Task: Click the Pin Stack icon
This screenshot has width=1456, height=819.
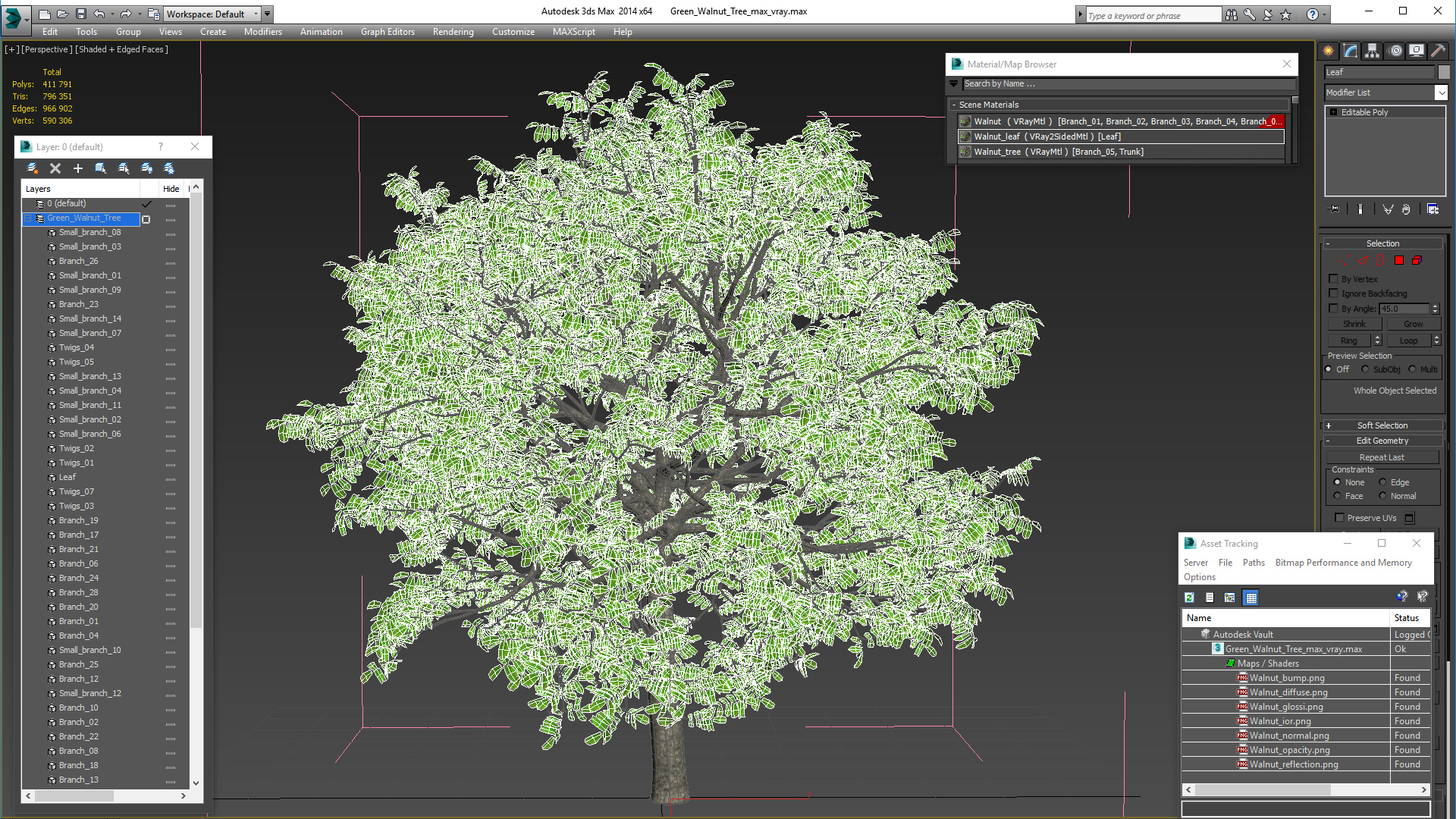Action: pos(1335,209)
